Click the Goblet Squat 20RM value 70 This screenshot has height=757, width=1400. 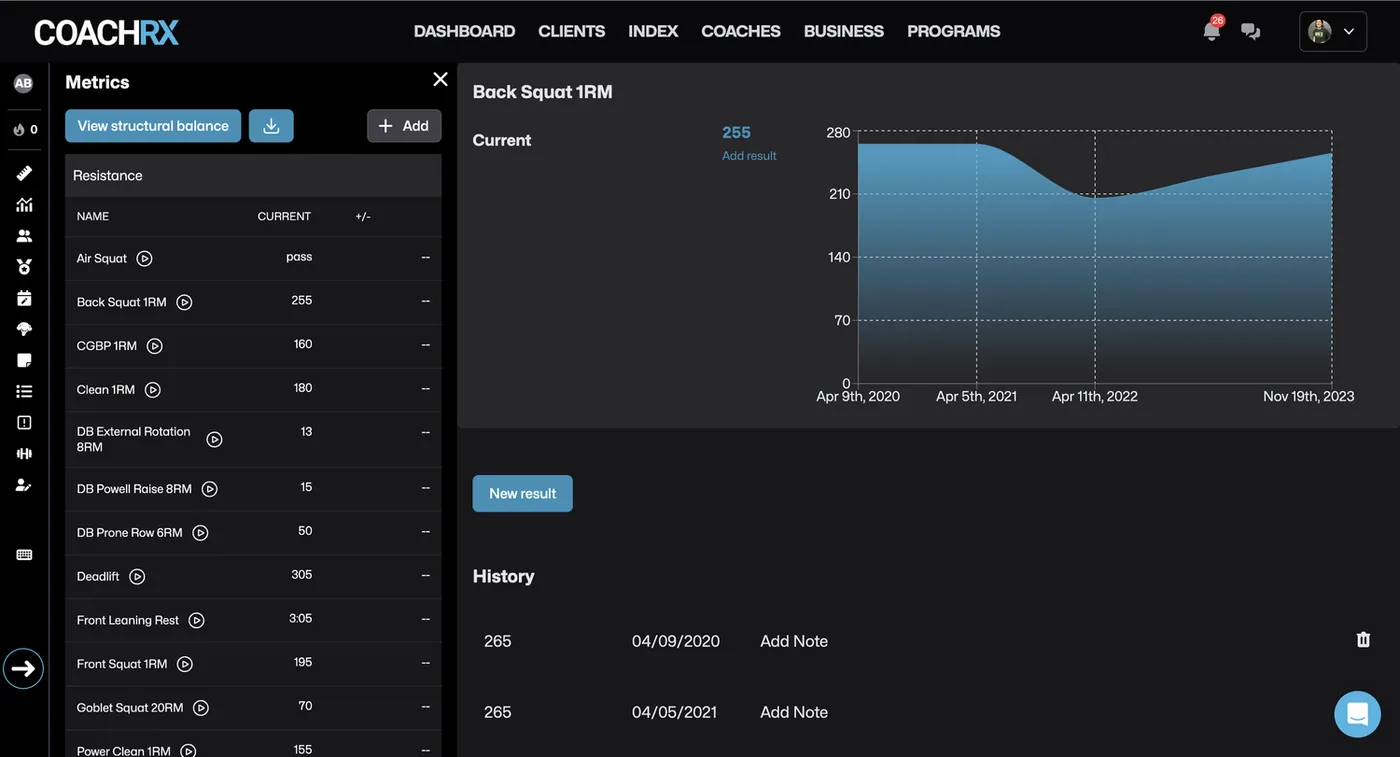[305, 706]
